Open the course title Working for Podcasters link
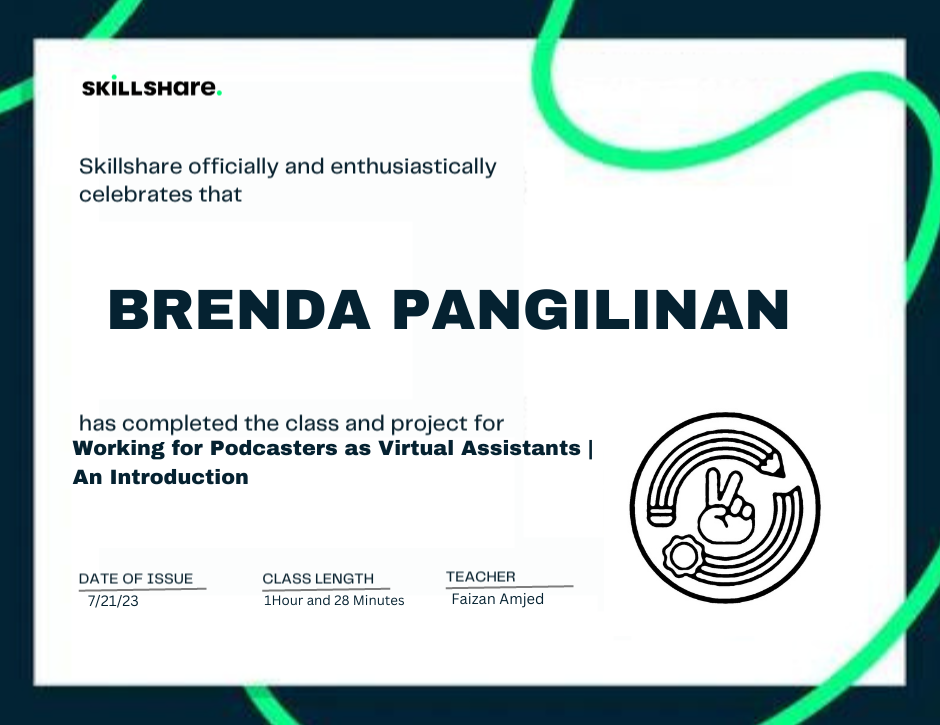 tap(332, 450)
